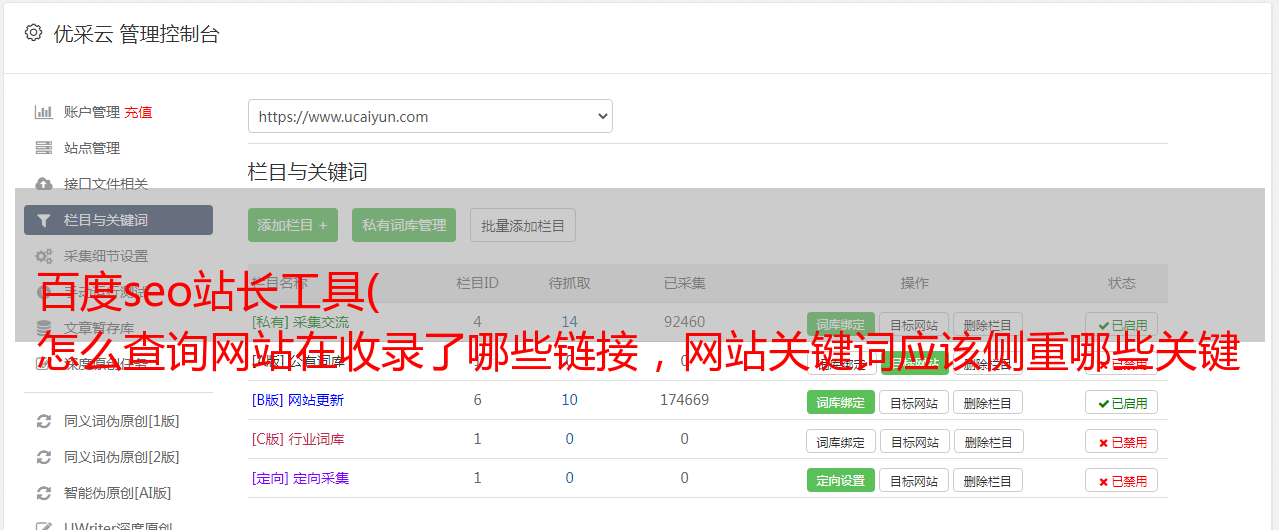Click 目标网站 in the 定向采集 row

pyautogui.click(x=914, y=480)
